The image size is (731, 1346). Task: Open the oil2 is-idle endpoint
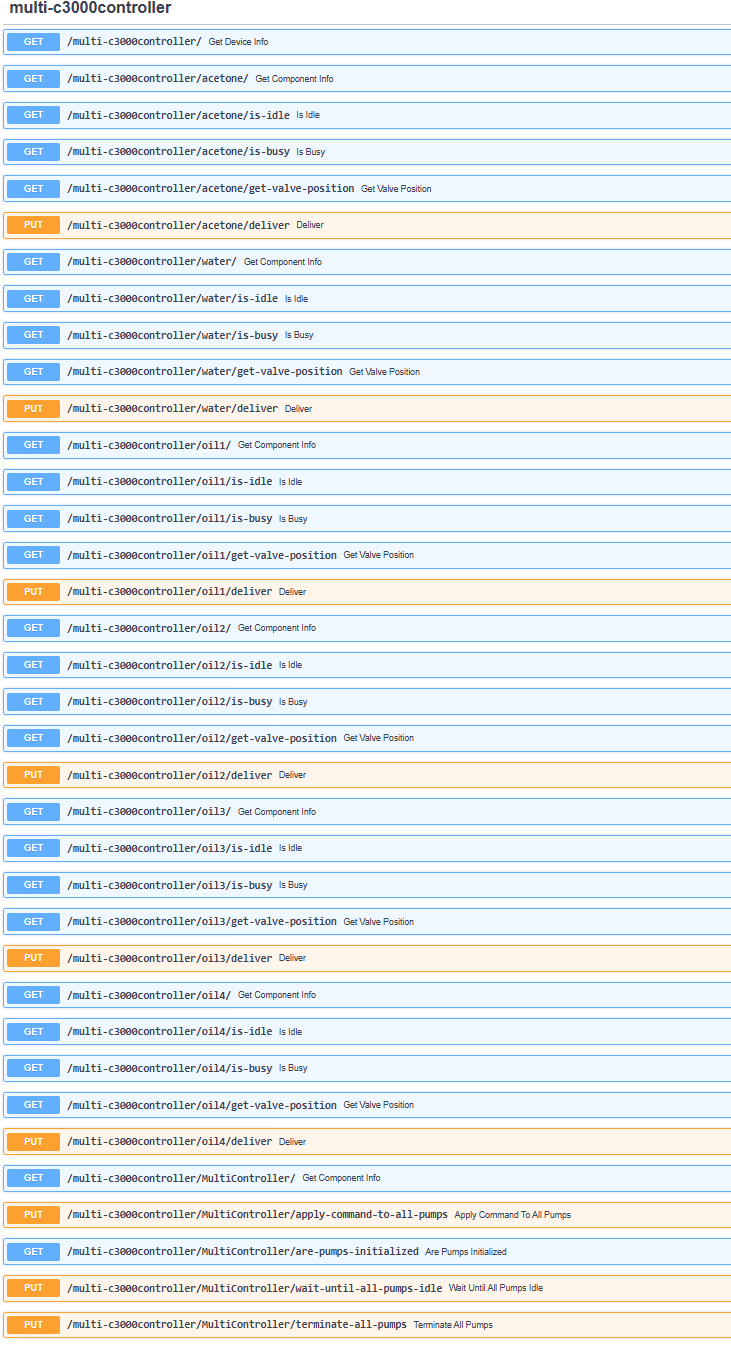point(367,665)
